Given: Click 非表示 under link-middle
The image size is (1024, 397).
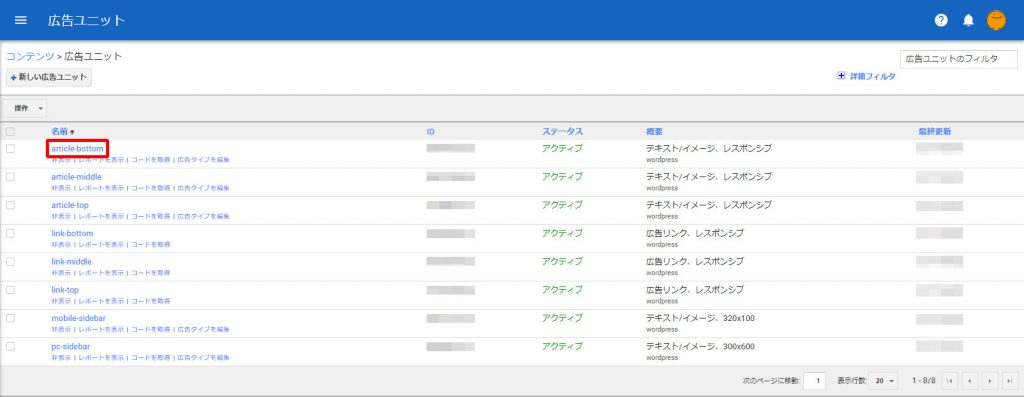Looking at the screenshot, I should (61, 273).
